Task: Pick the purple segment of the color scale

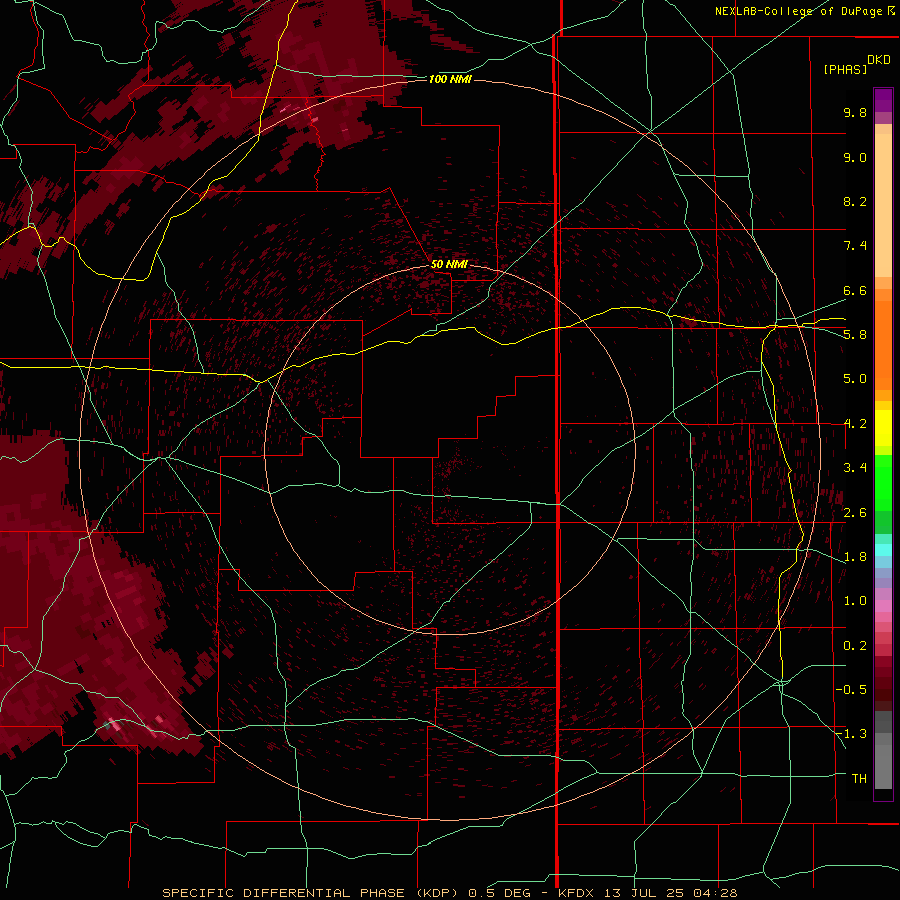Action: coord(883,100)
